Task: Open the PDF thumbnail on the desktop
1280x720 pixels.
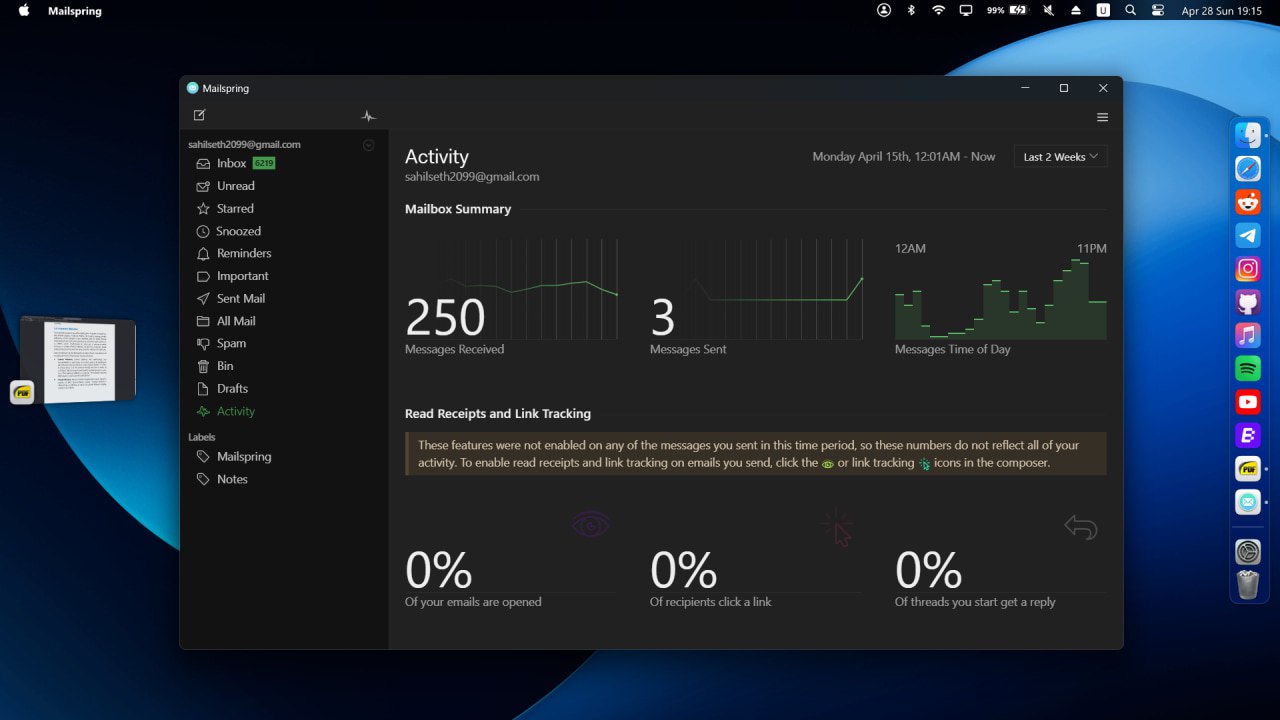Action: tap(78, 360)
